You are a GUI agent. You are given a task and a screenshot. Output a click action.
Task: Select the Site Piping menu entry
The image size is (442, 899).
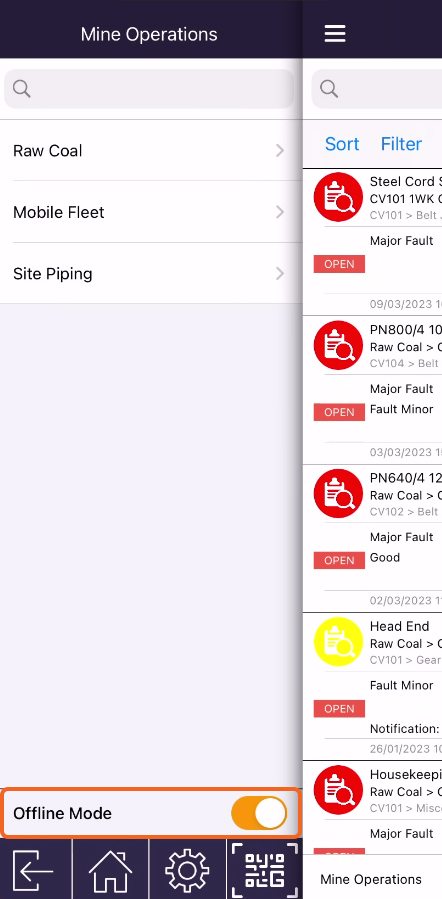151,273
